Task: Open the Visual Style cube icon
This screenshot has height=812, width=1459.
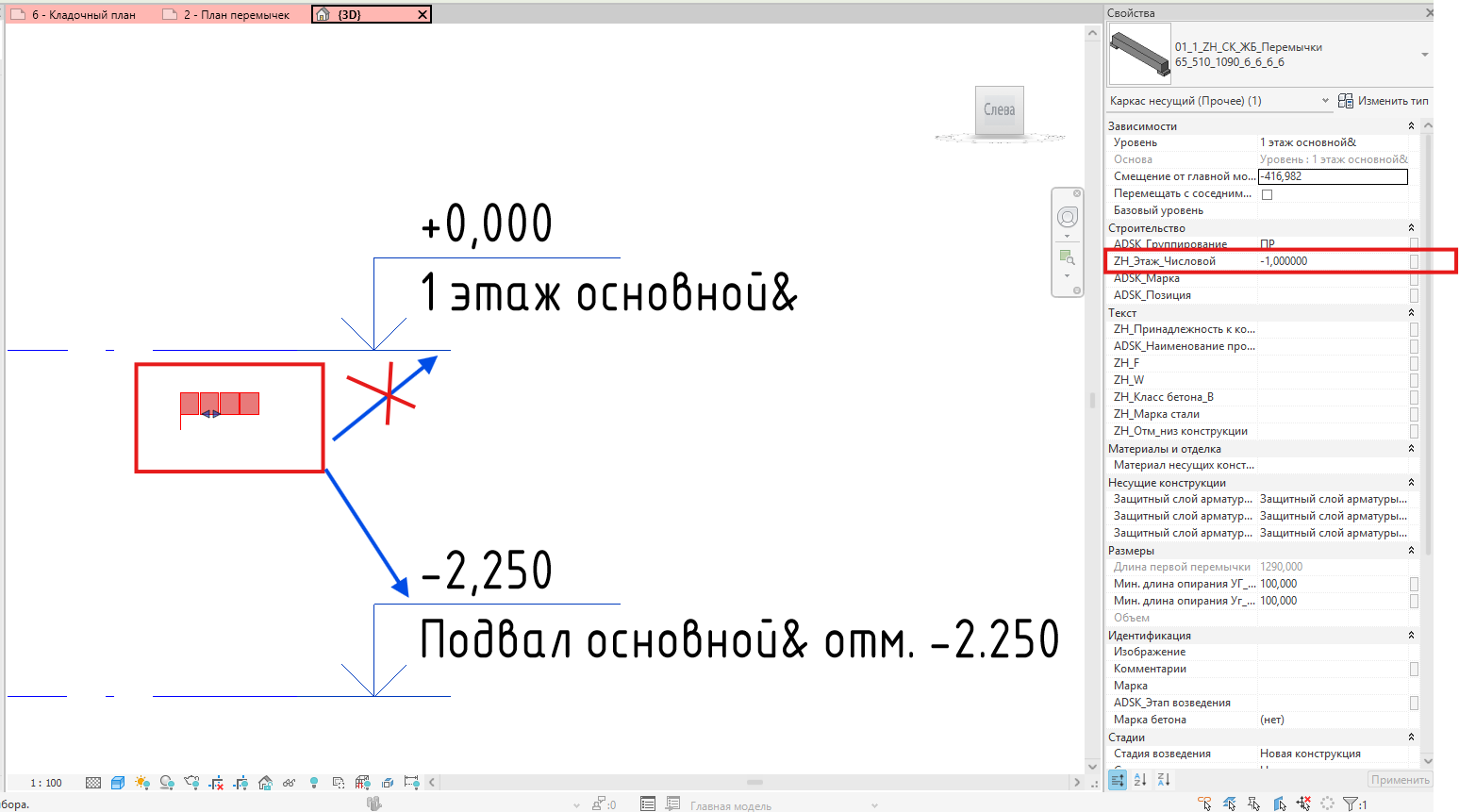Action: point(118,783)
